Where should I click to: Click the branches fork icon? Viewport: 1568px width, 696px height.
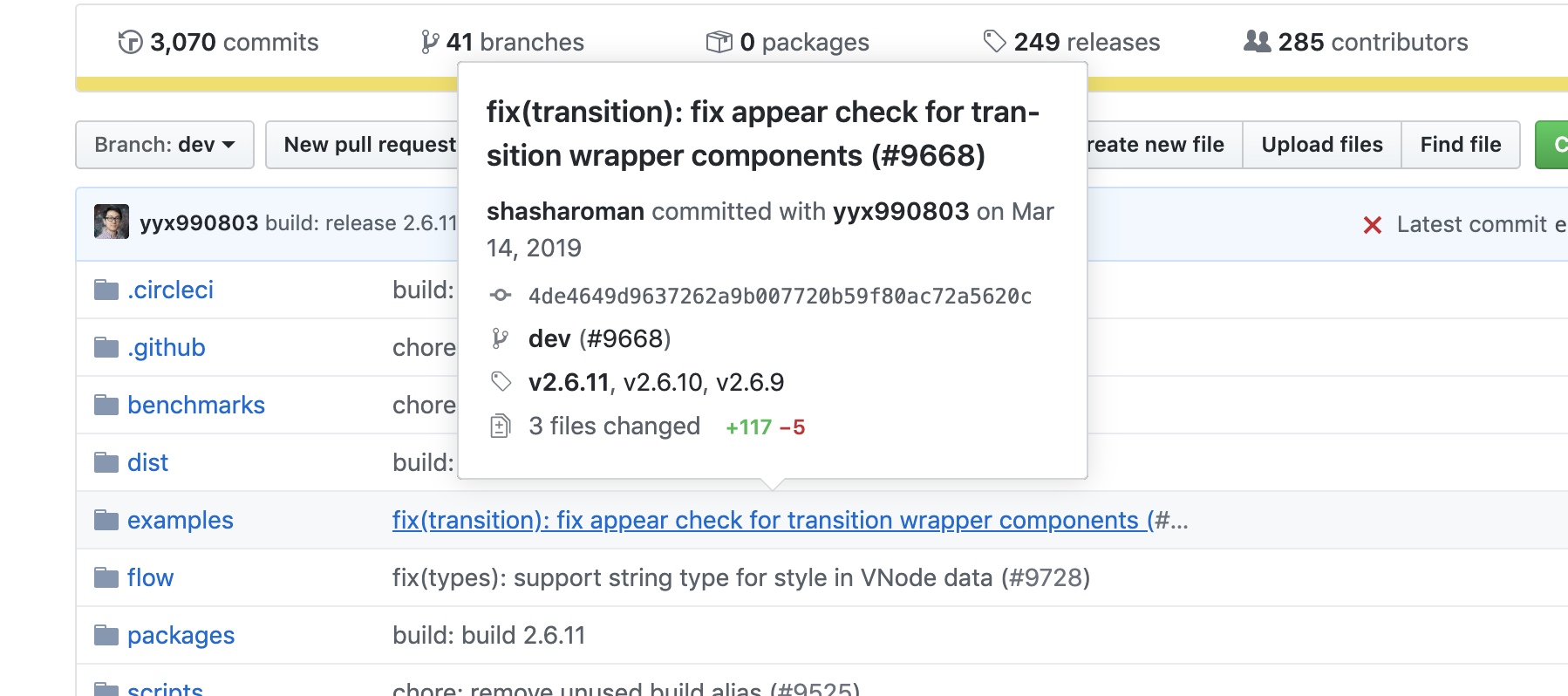tap(429, 42)
